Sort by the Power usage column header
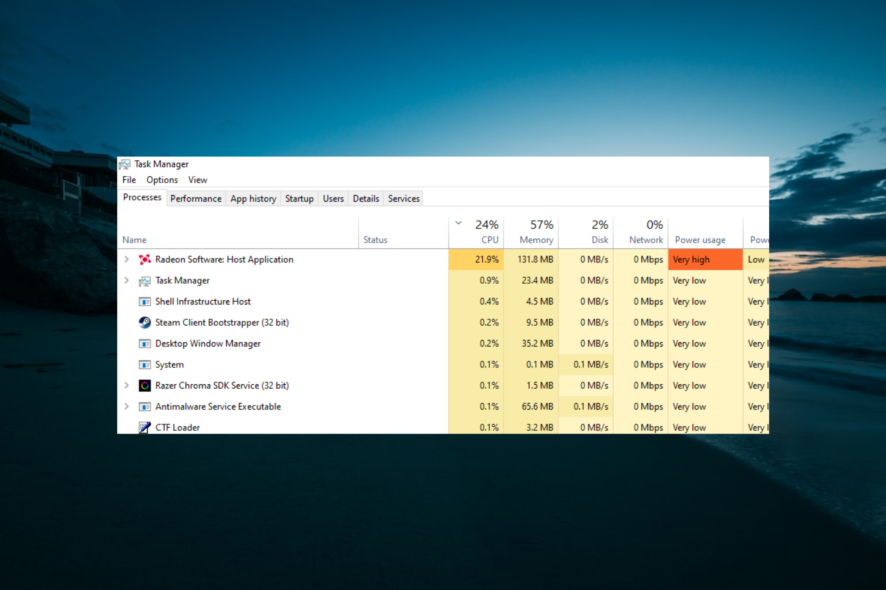Screen dimensions: 886x590 (706, 233)
